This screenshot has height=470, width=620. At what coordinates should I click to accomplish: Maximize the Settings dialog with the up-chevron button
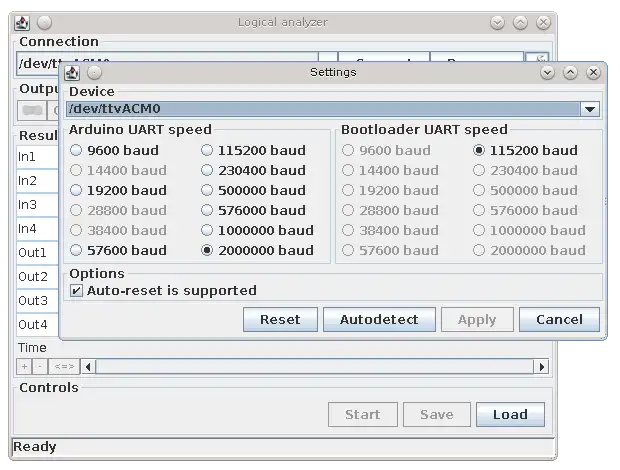click(x=570, y=73)
